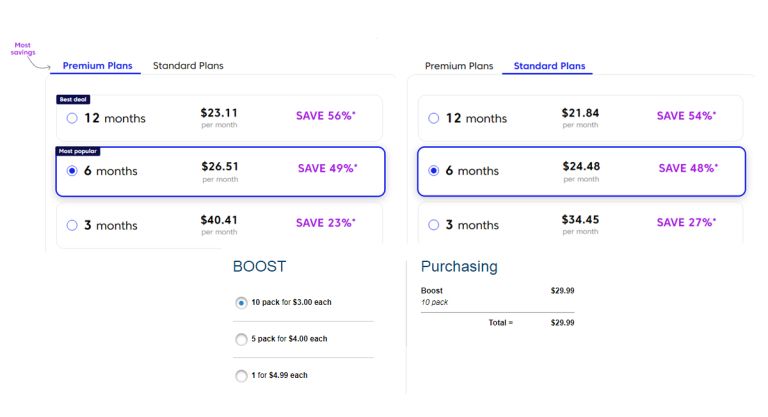Screen dimensions: 768x417
Task: Click the Total = label
Action: pyautogui.click(x=501, y=322)
